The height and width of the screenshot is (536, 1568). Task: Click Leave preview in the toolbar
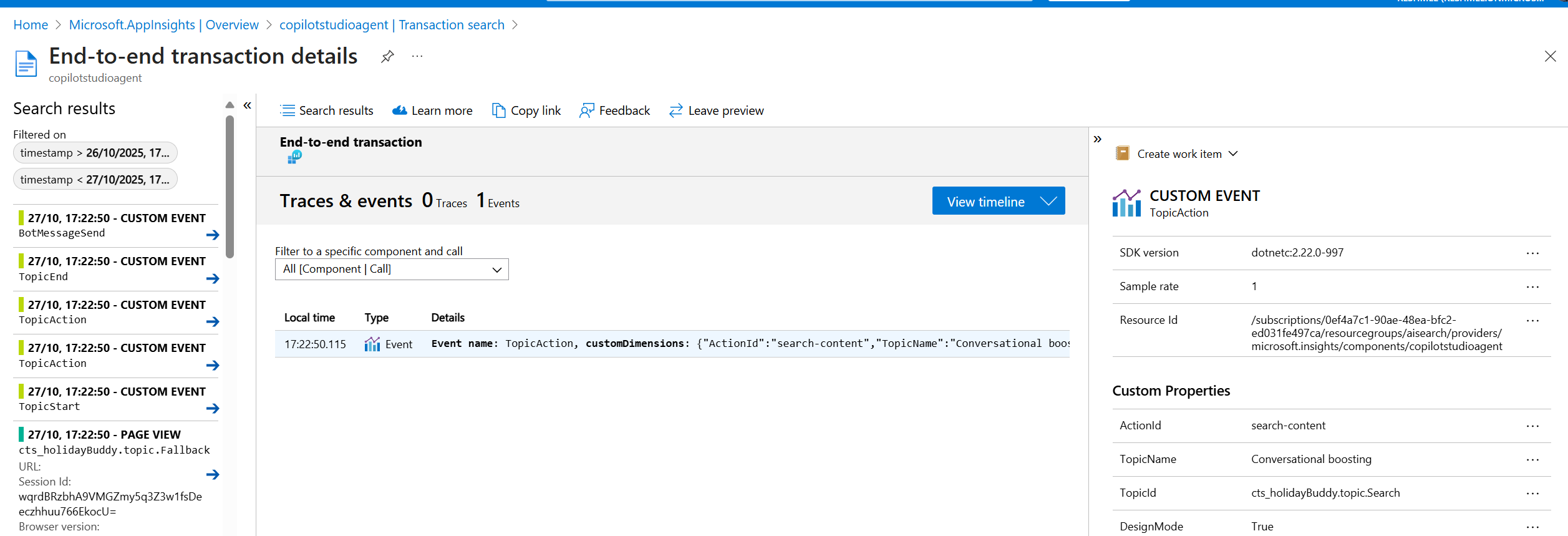click(716, 111)
